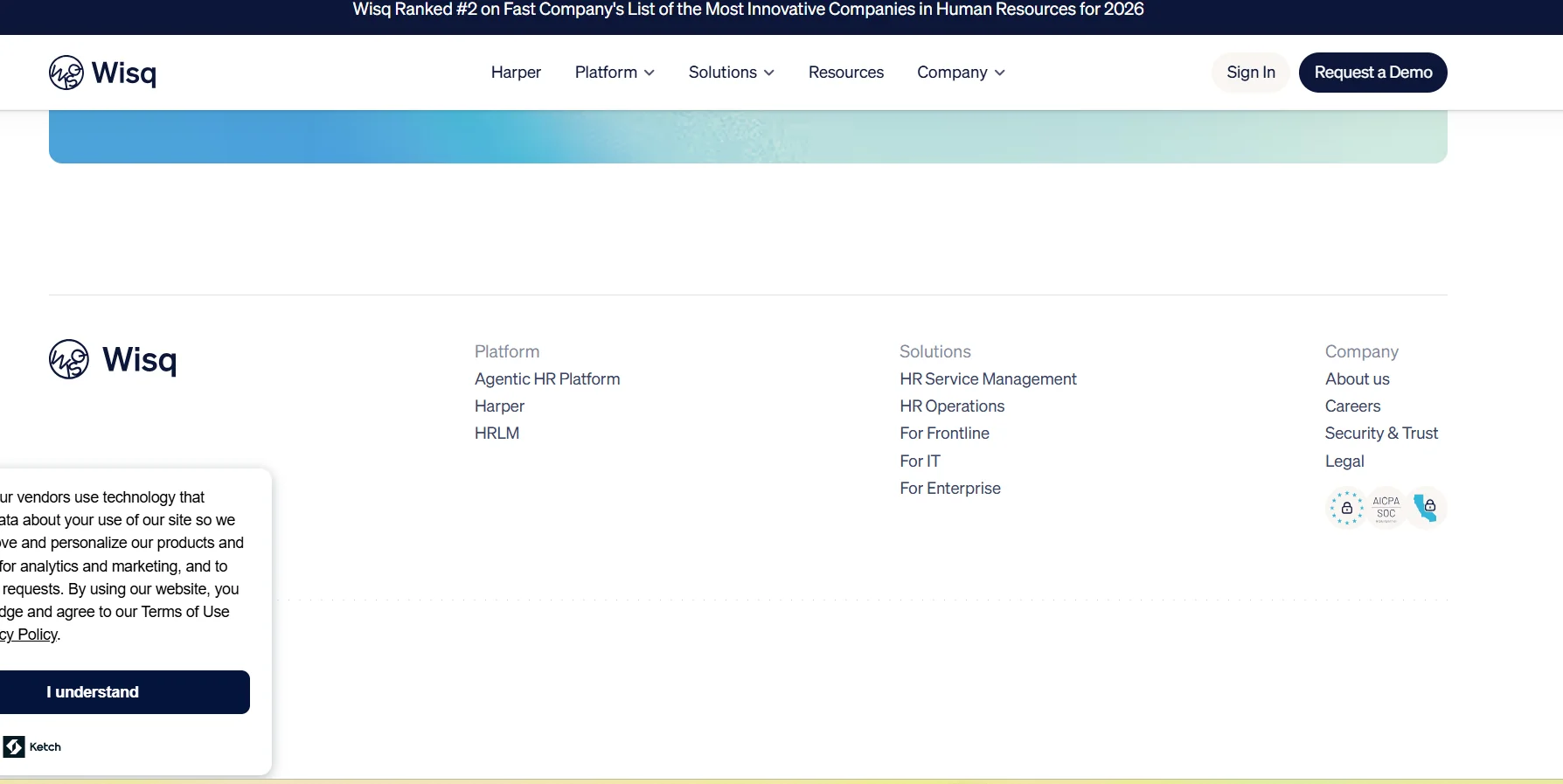The height and width of the screenshot is (784, 1563).
Task: Open Resources in the top navigation
Action: click(845, 73)
